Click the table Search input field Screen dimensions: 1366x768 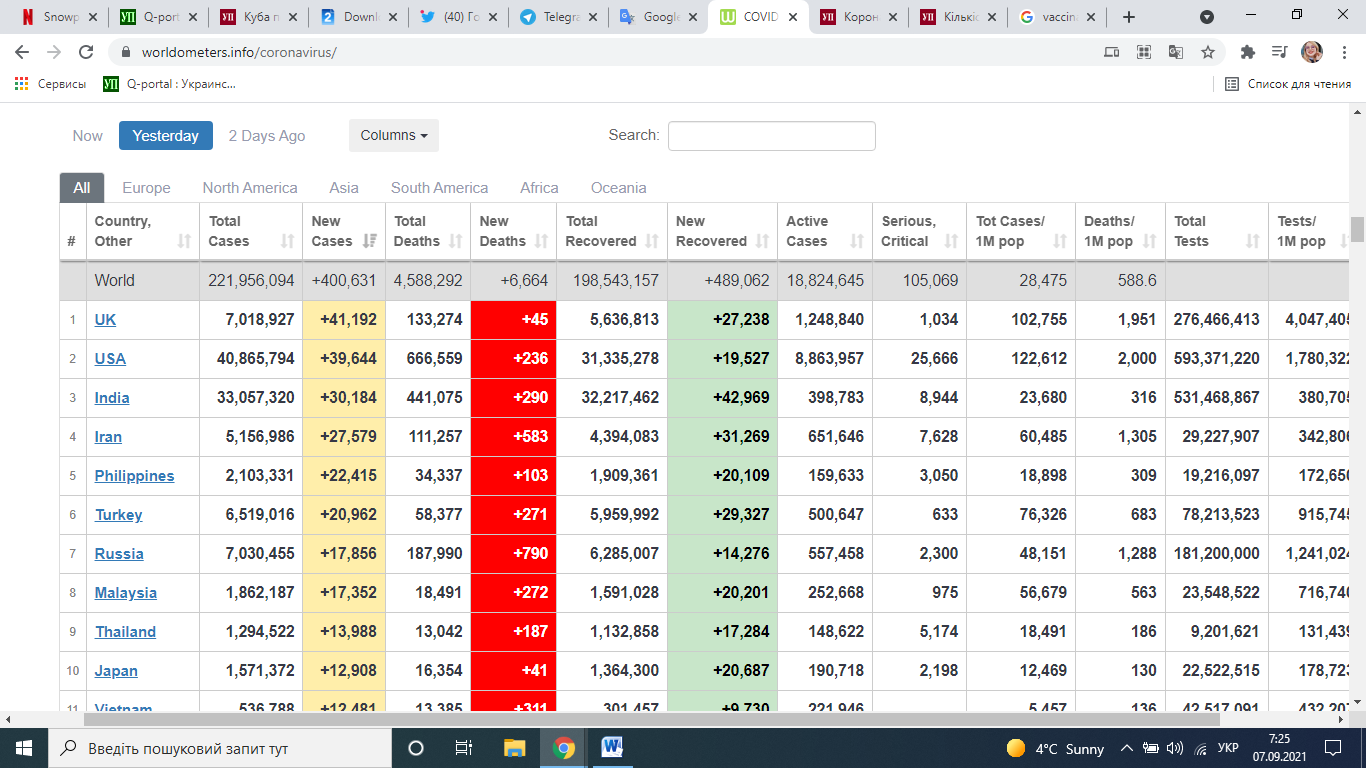coord(771,136)
